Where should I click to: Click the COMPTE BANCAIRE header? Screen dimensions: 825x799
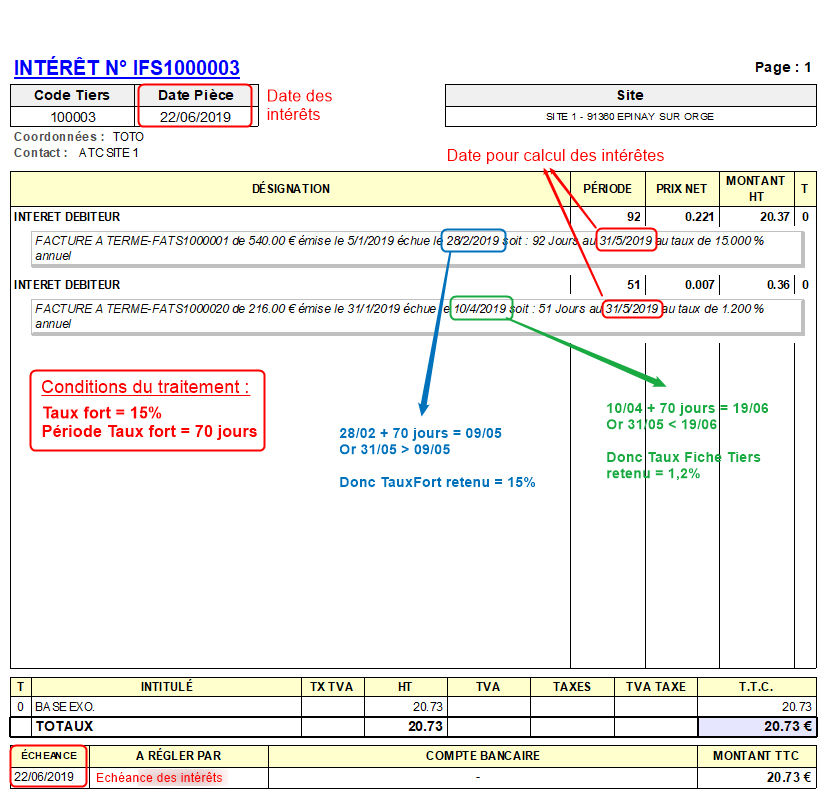click(x=482, y=756)
